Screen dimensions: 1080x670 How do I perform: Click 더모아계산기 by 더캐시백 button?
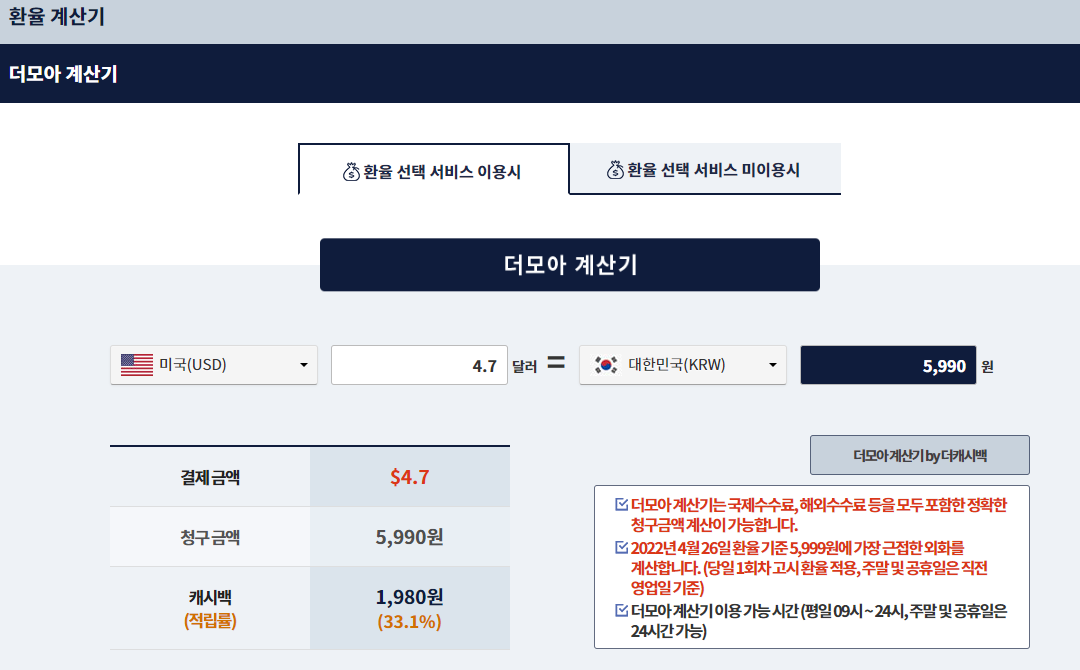[x=920, y=455]
